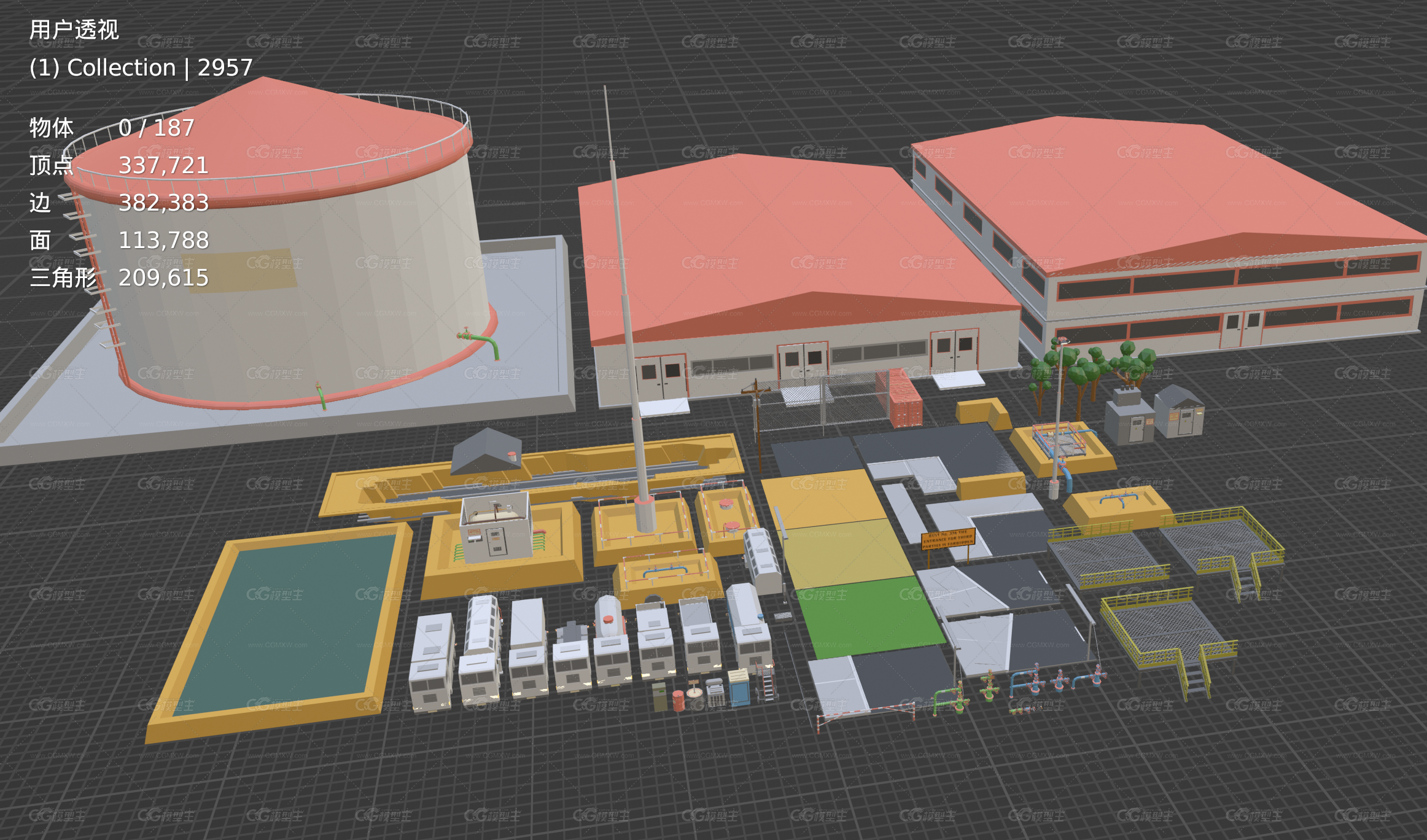Select the blue portable toilet cabin
Viewport: 1427px width, 840px height.
(x=739, y=687)
